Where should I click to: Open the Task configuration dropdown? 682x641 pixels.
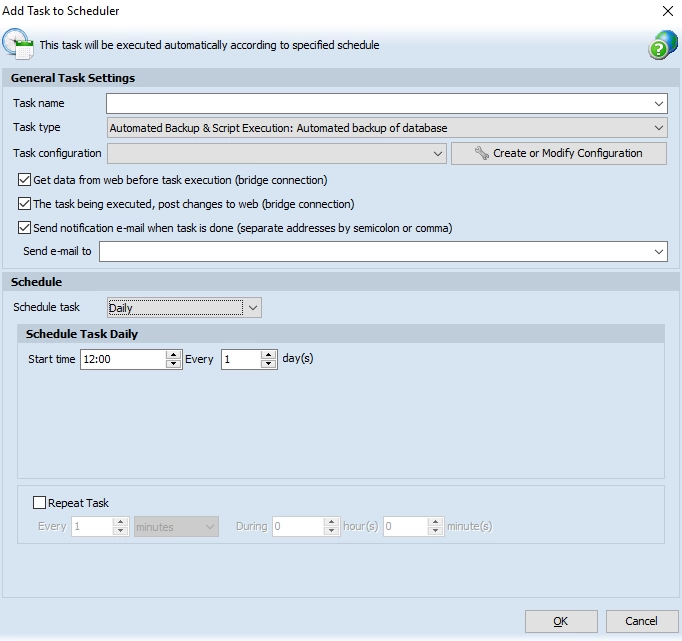tap(277, 154)
